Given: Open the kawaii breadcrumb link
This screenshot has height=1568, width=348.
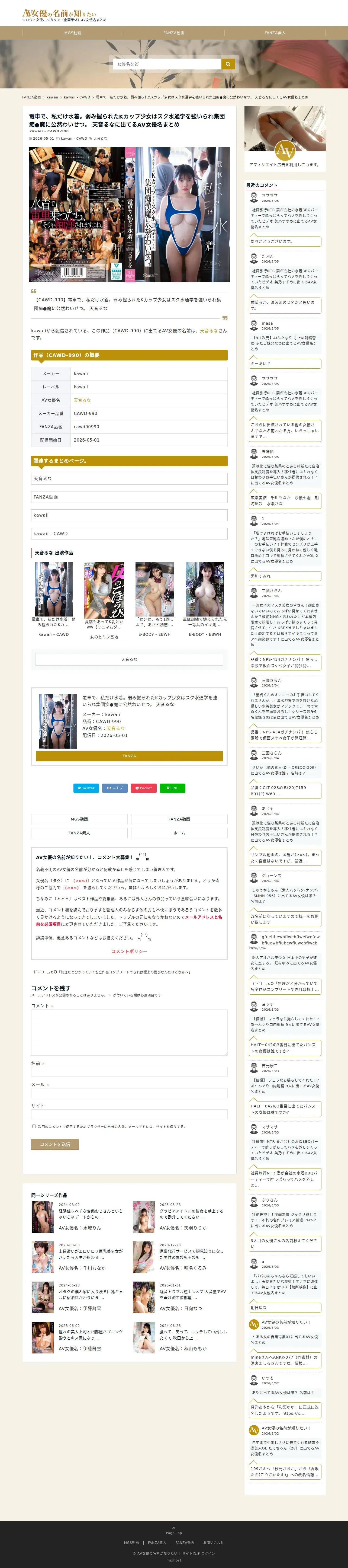Looking at the screenshot, I should [52, 97].
